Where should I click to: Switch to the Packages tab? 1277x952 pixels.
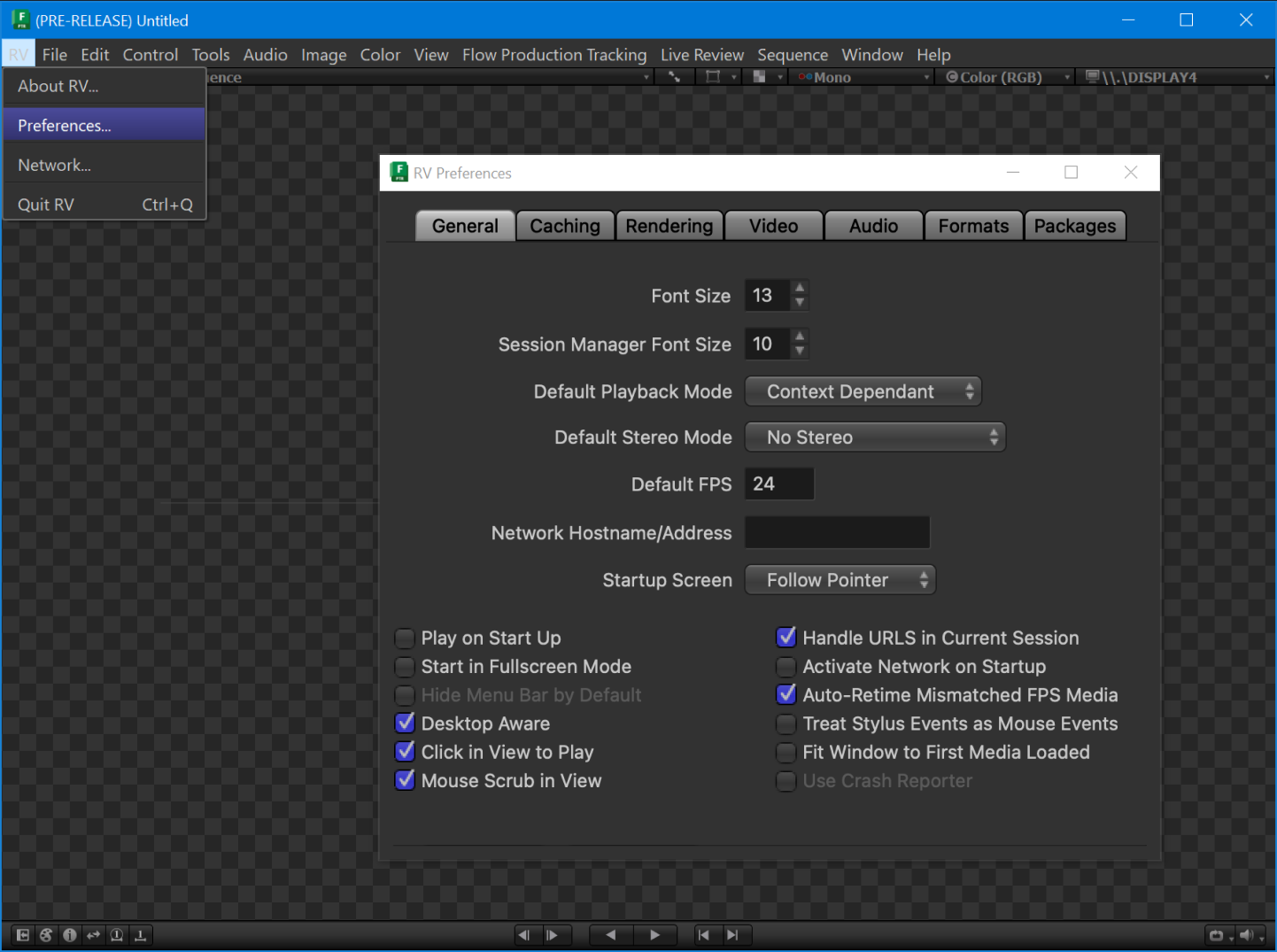(1075, 226)
